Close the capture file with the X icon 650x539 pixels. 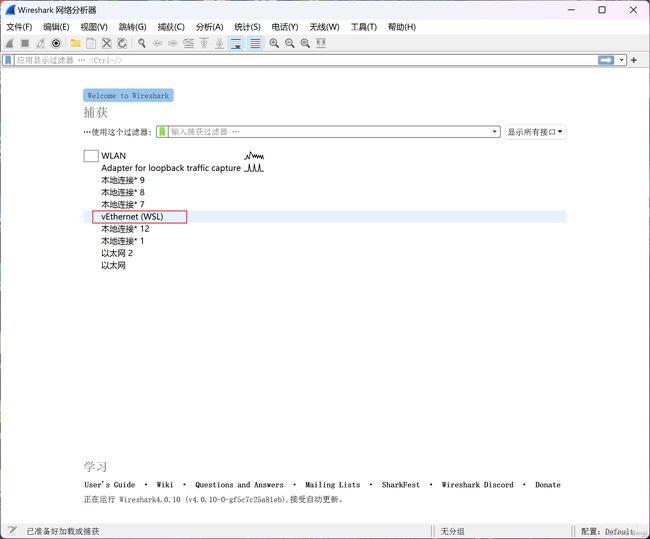(107, 43)
